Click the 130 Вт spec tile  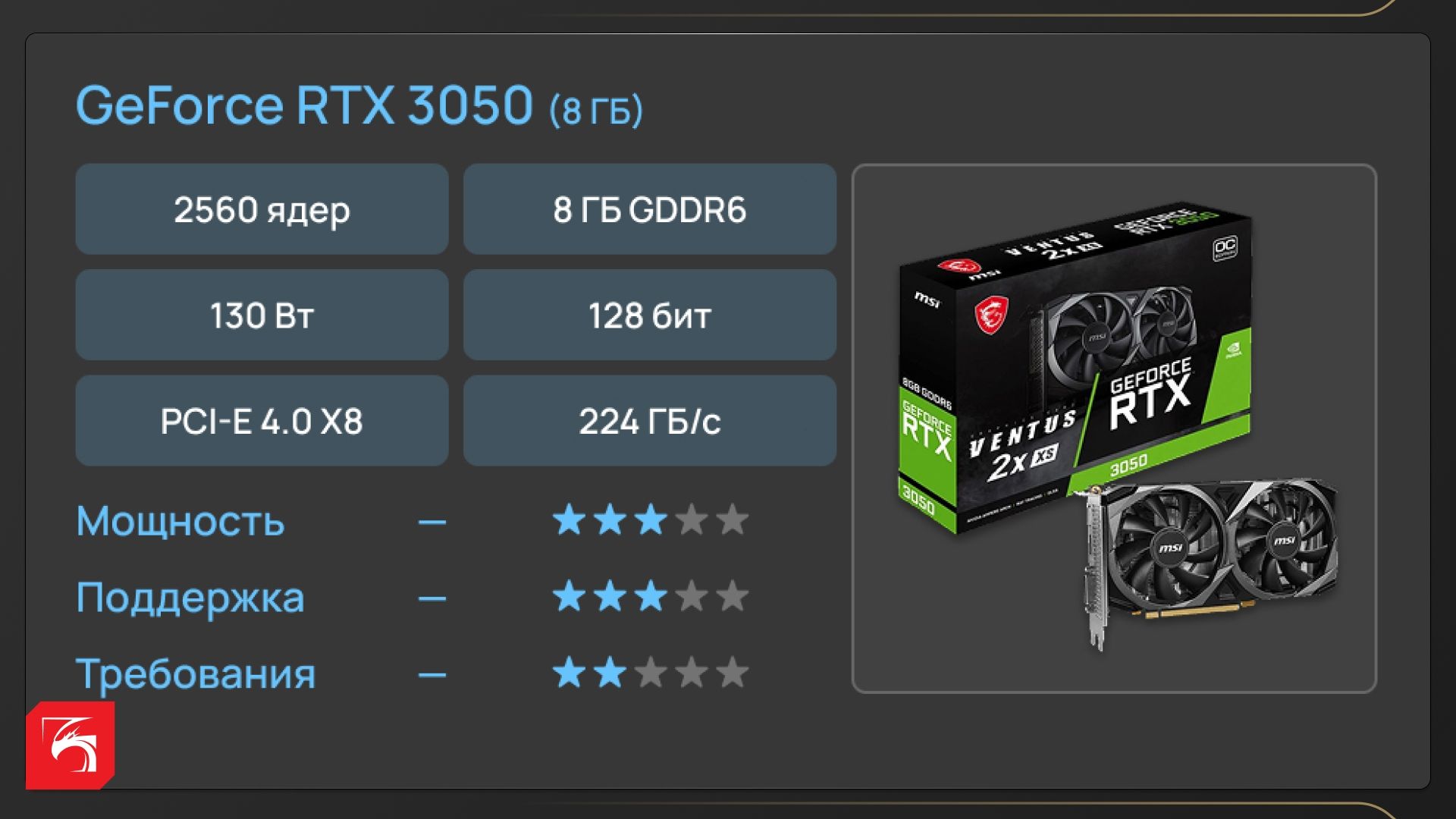pyautogui.click(x=262, y=315)
